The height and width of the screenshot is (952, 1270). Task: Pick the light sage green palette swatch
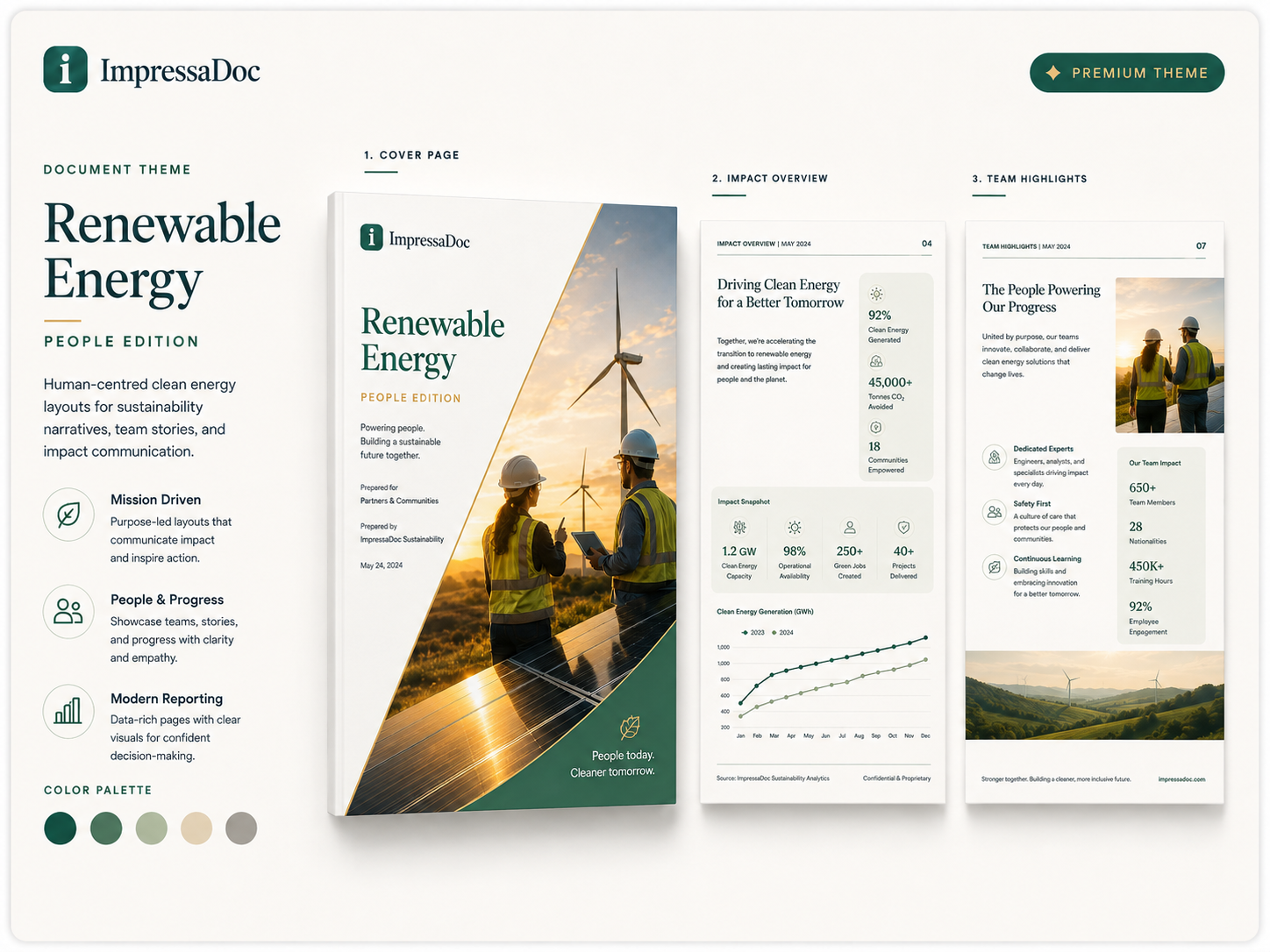(152, 828)
